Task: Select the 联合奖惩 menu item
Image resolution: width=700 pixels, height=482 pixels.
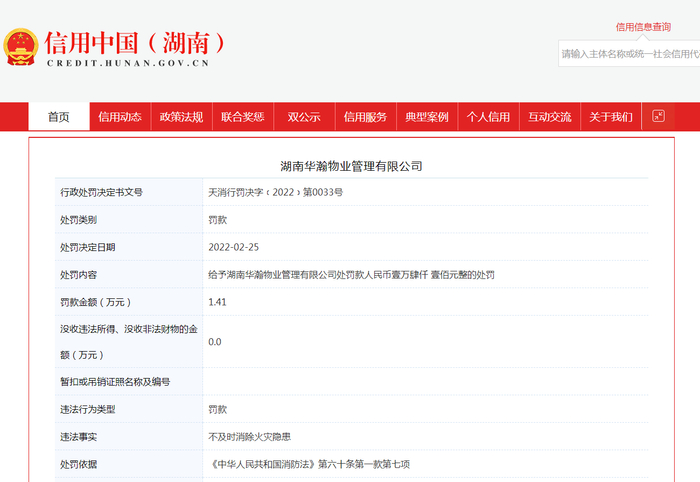Action: click(x=243, y=117)
